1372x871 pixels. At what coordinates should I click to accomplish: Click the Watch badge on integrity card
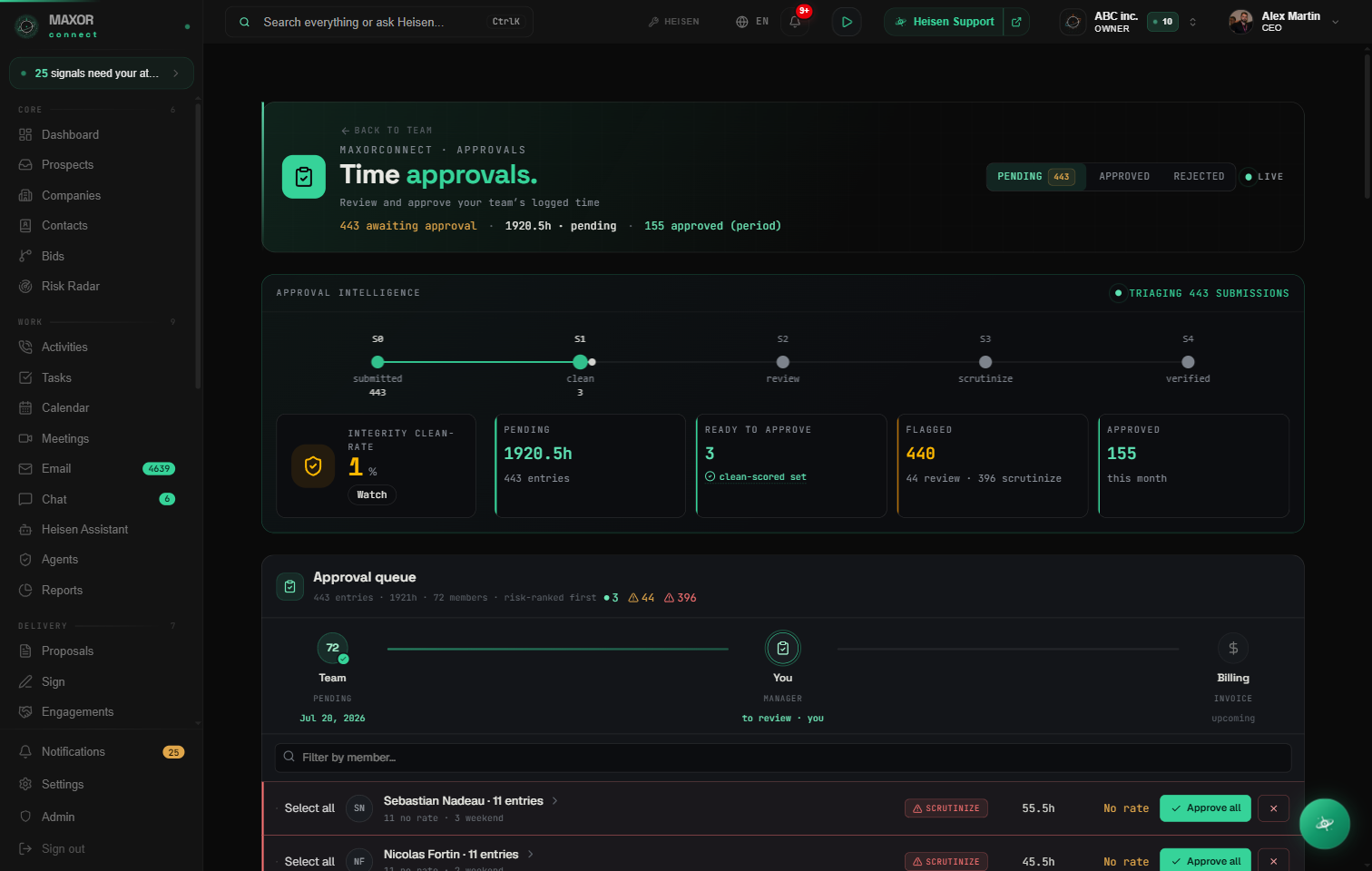(372, 495)
